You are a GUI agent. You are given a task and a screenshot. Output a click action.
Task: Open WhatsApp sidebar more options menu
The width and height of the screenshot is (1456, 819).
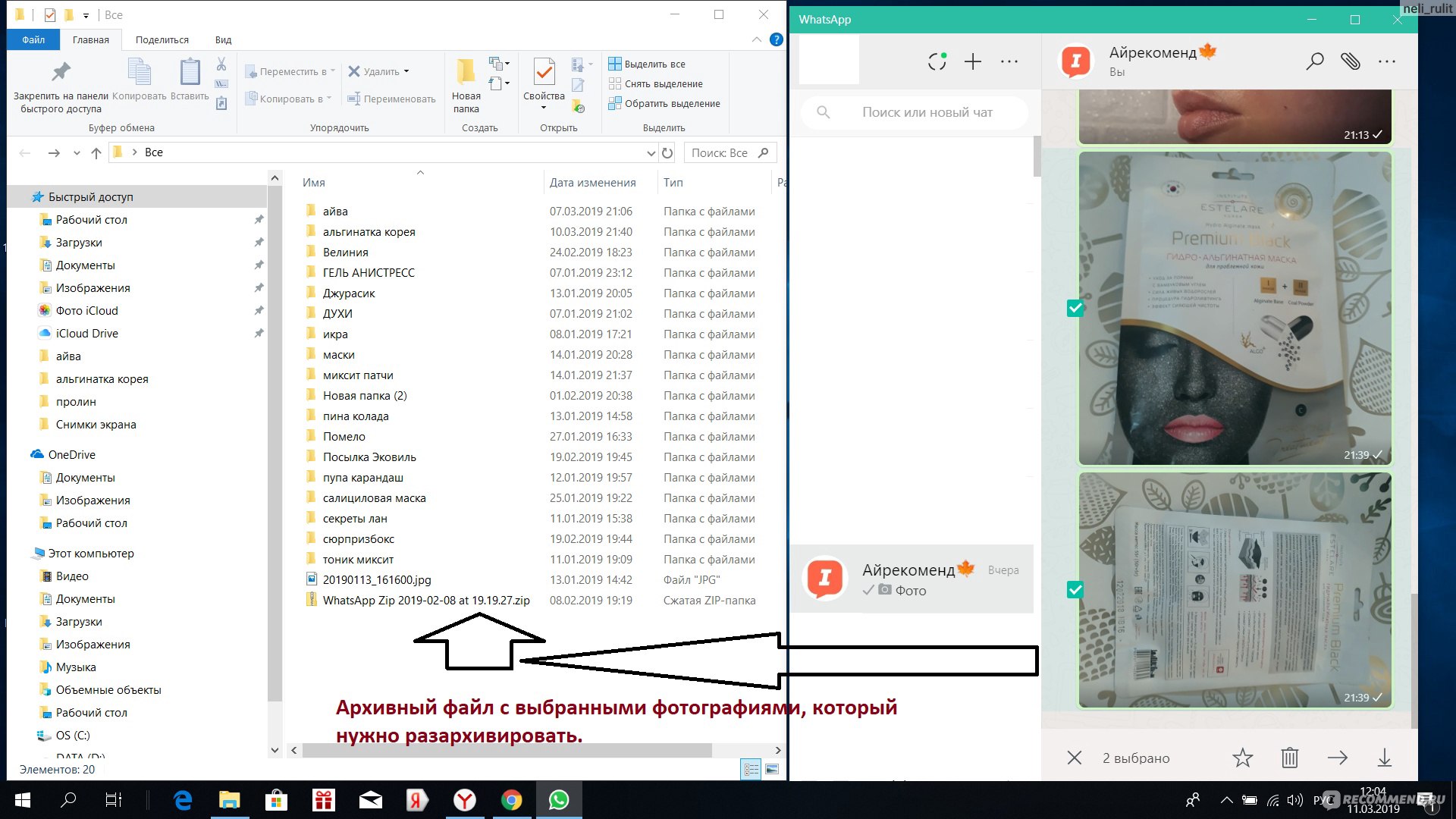point(1009,61)
